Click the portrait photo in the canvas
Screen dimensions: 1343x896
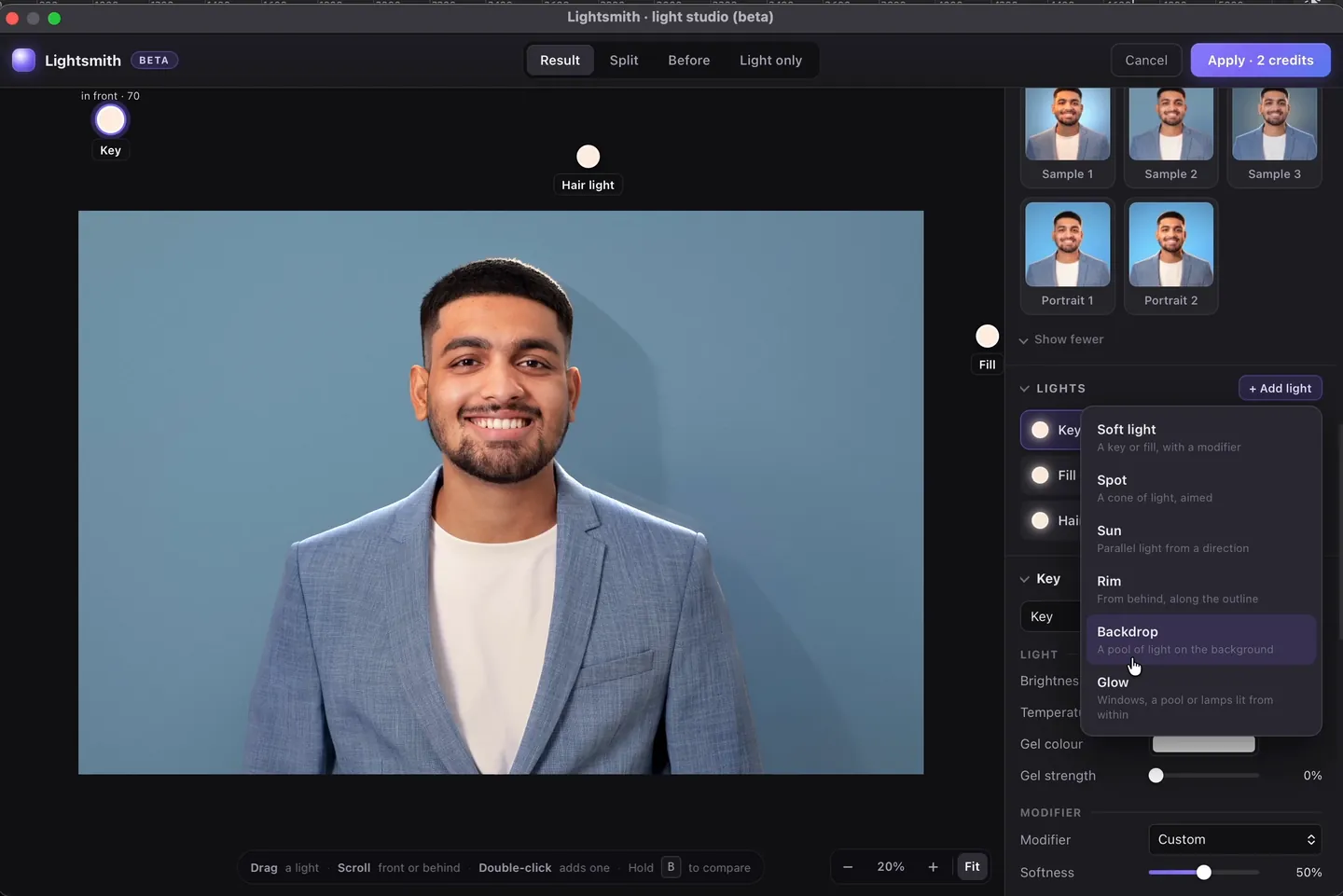(x=501, y=492)
